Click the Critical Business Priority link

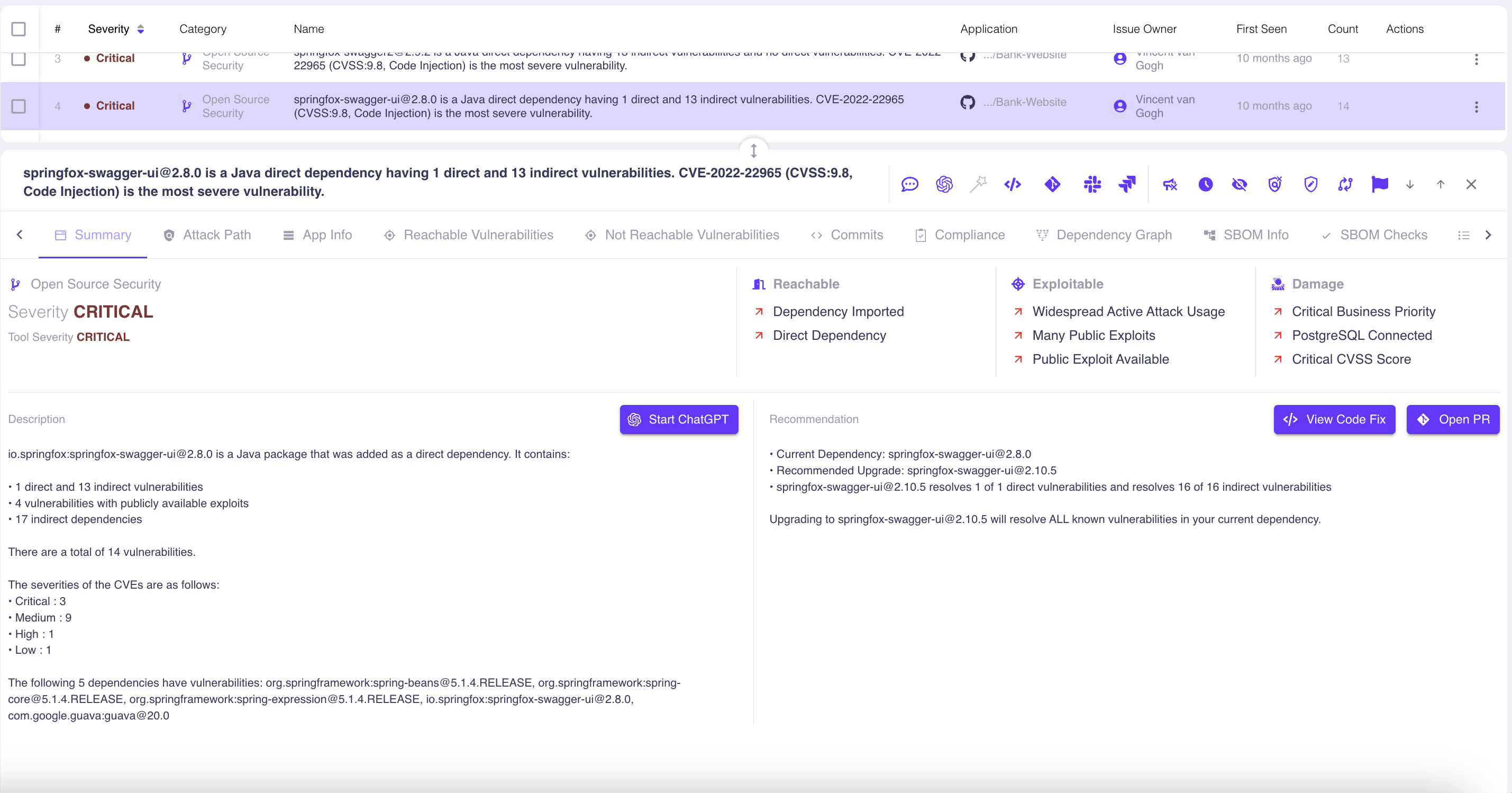[x=1363, y=312]
